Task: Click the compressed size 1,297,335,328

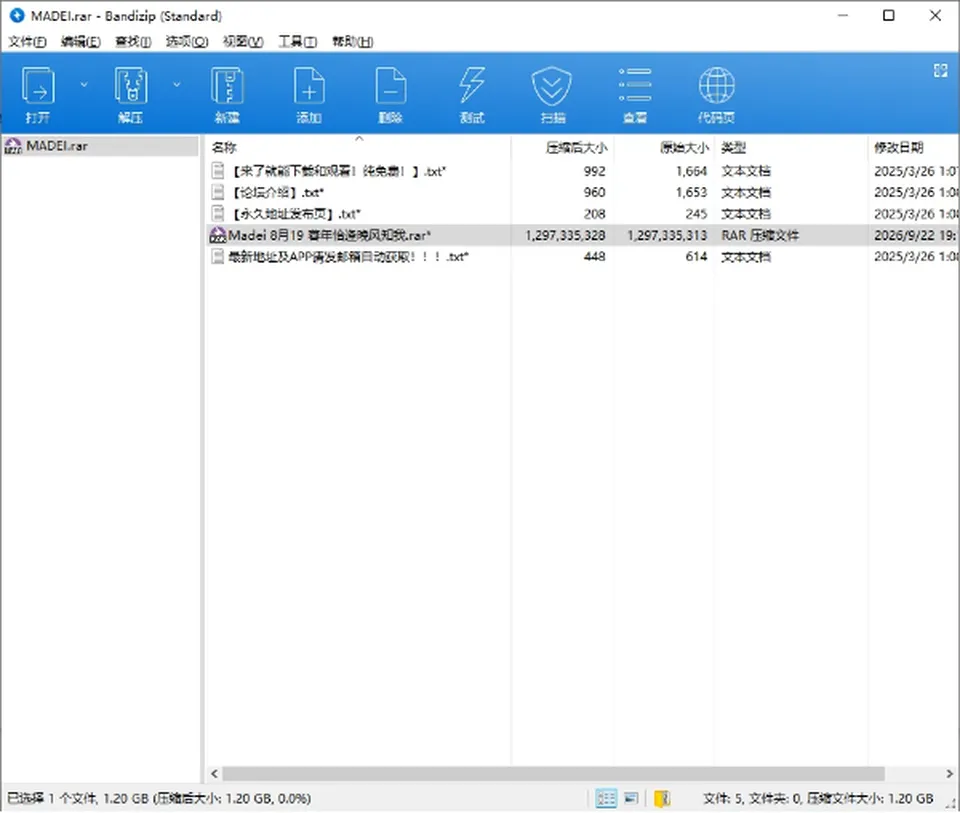Action: (x=565, y=236)
